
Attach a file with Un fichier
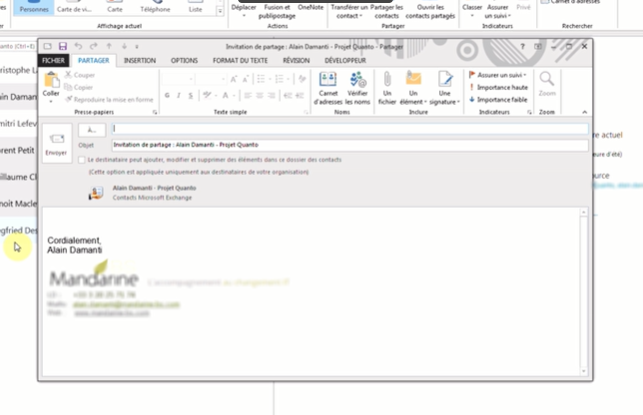pos(387,88)
